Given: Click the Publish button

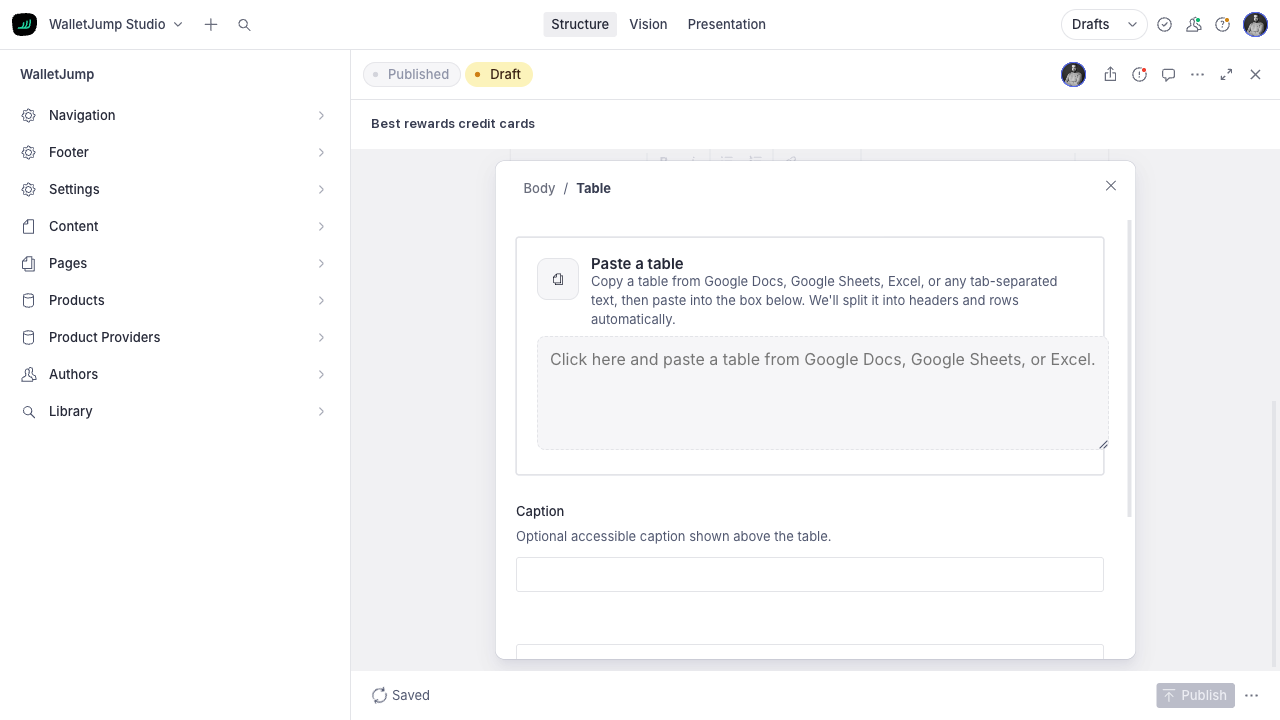Looking at the screenshot, I should tap(1195, 695).
